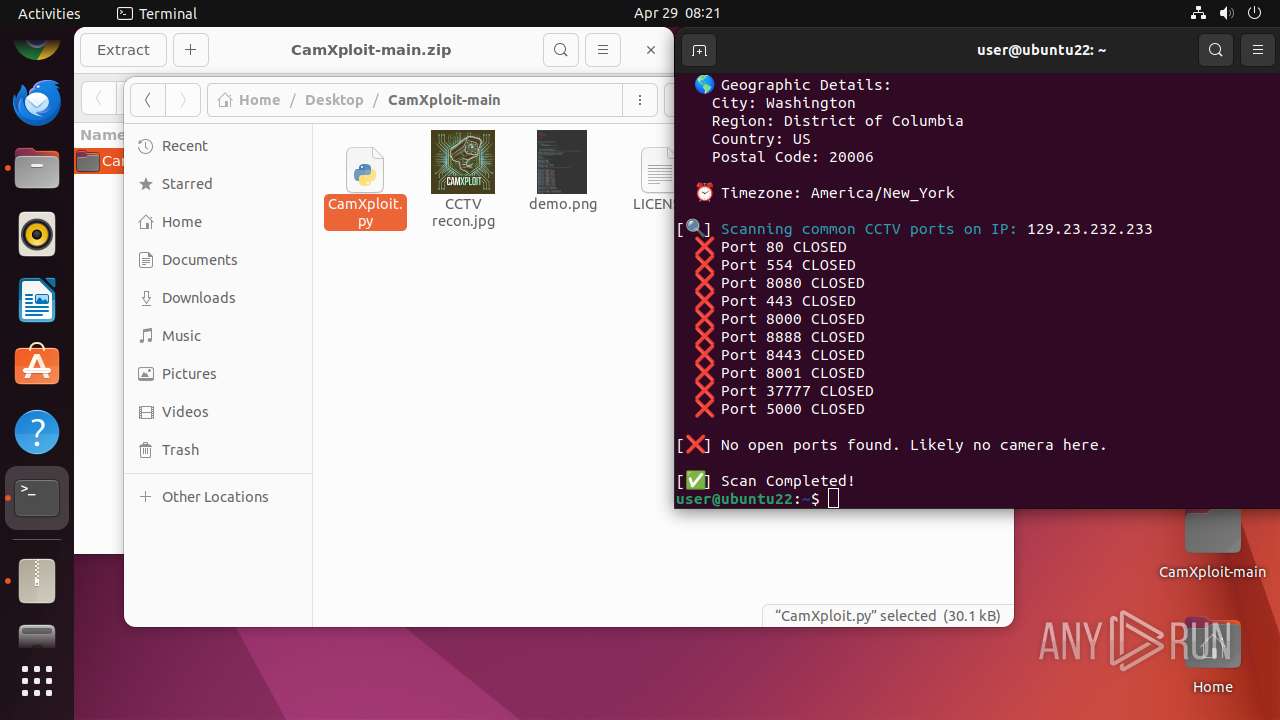Click the add files plus button

[190, 50]
